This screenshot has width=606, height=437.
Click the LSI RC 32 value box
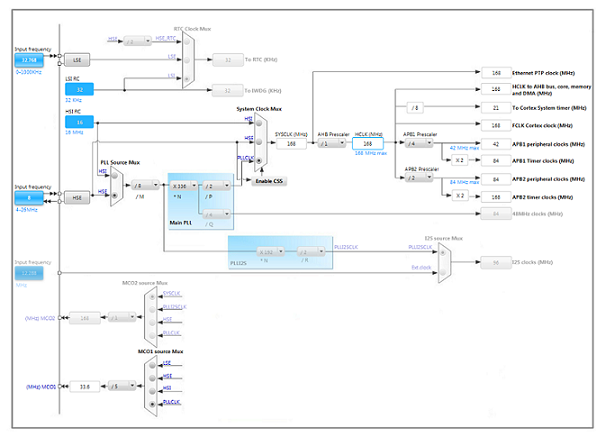click(79, 89)
